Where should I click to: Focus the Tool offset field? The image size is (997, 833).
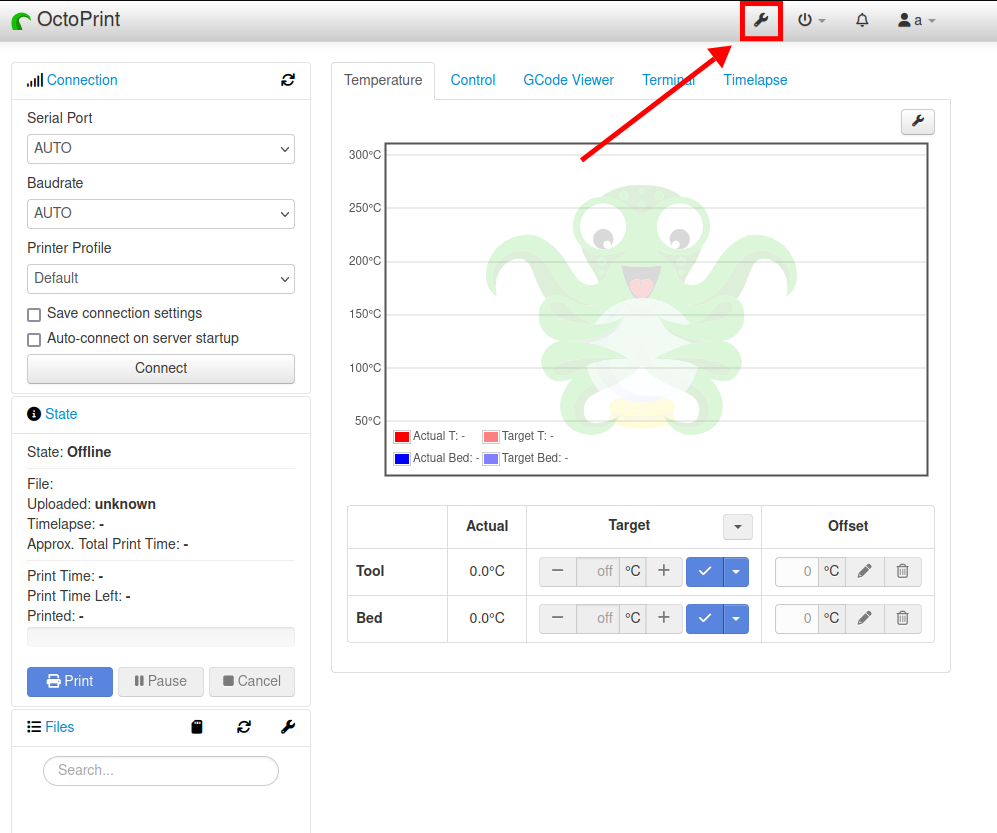click(x=796, y=572)
